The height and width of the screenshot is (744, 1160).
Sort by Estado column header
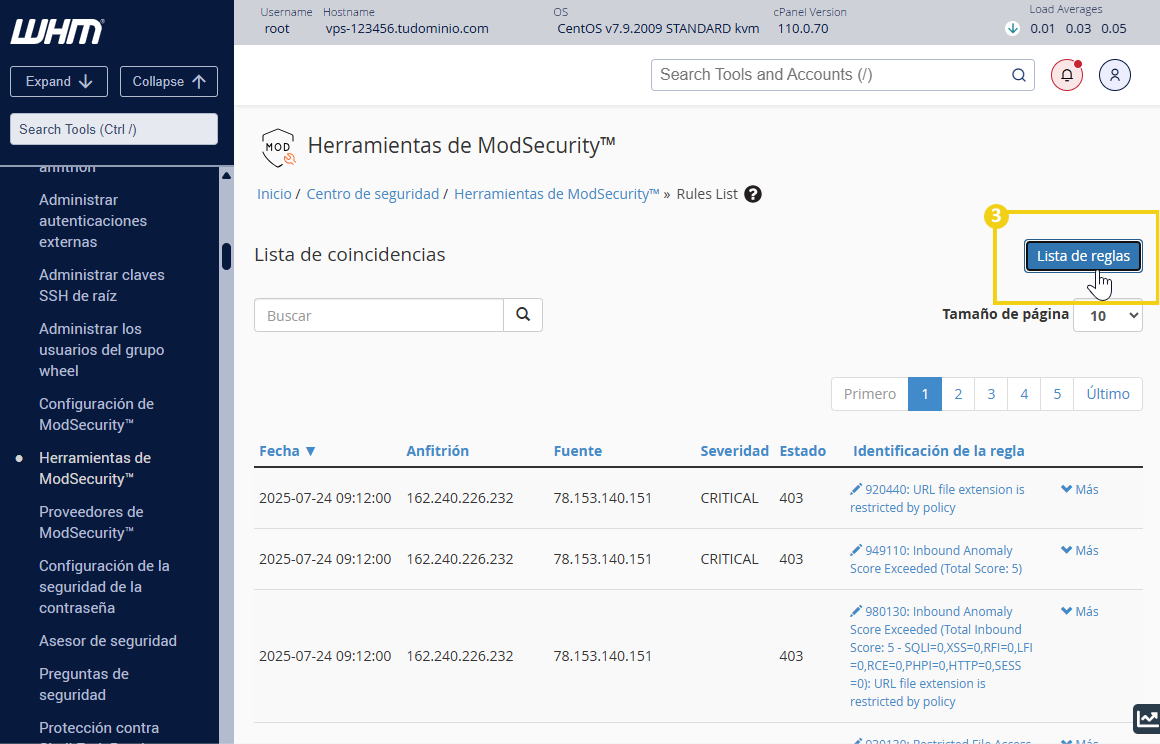(803, 450)
